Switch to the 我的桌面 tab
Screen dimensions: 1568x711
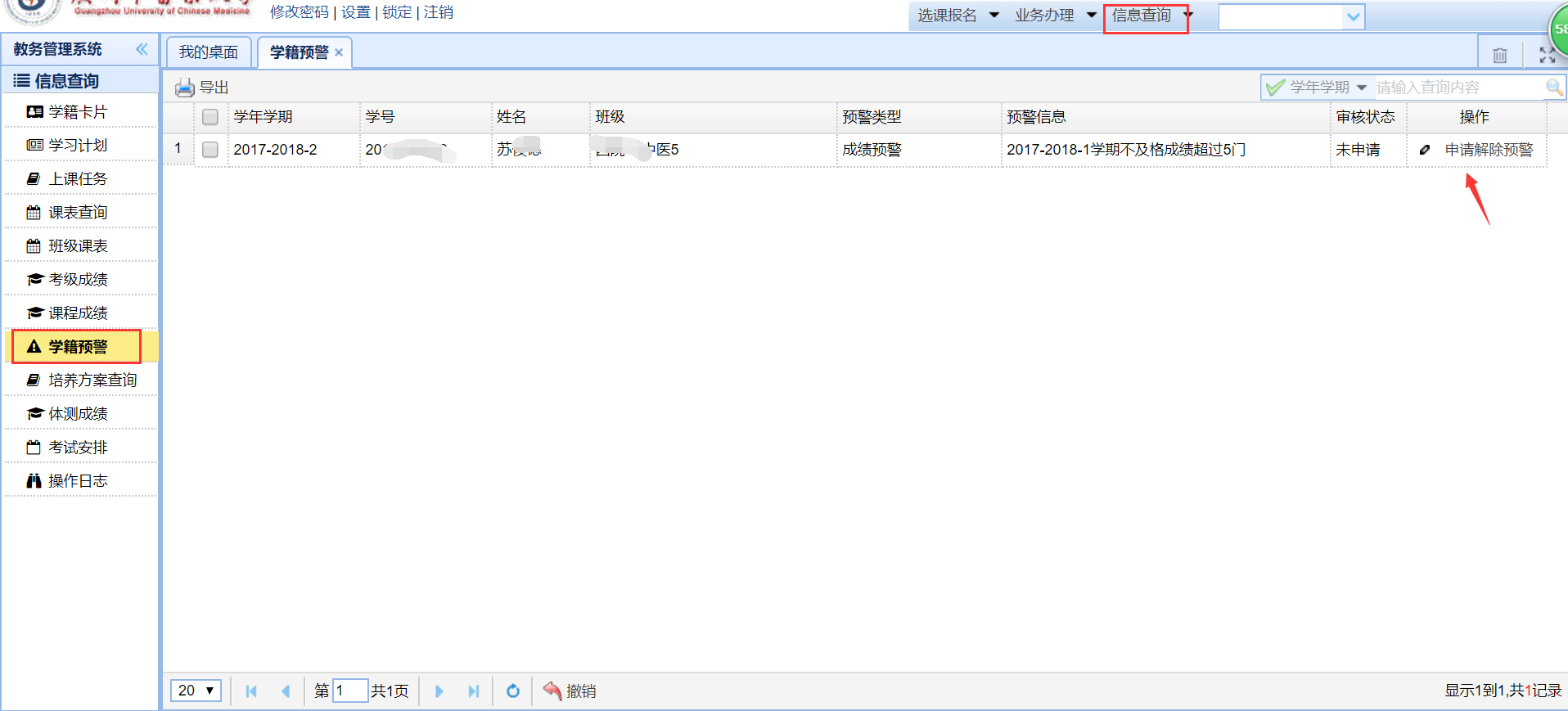[x=209, y=52]
